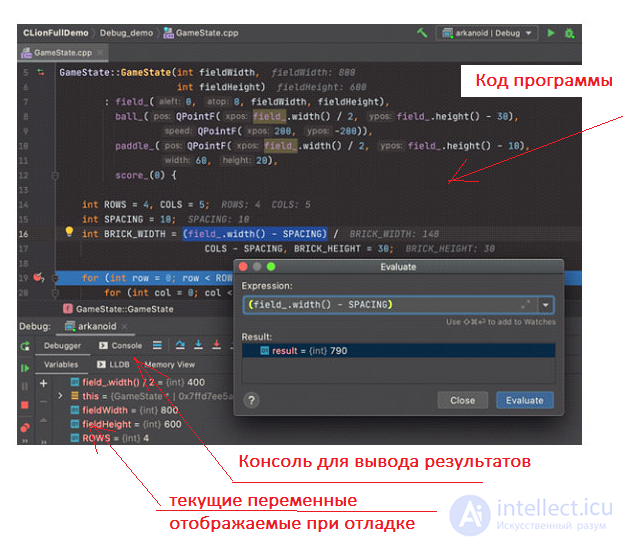Run the arkanoid configuration with green play icon

(x=551, y=33)
